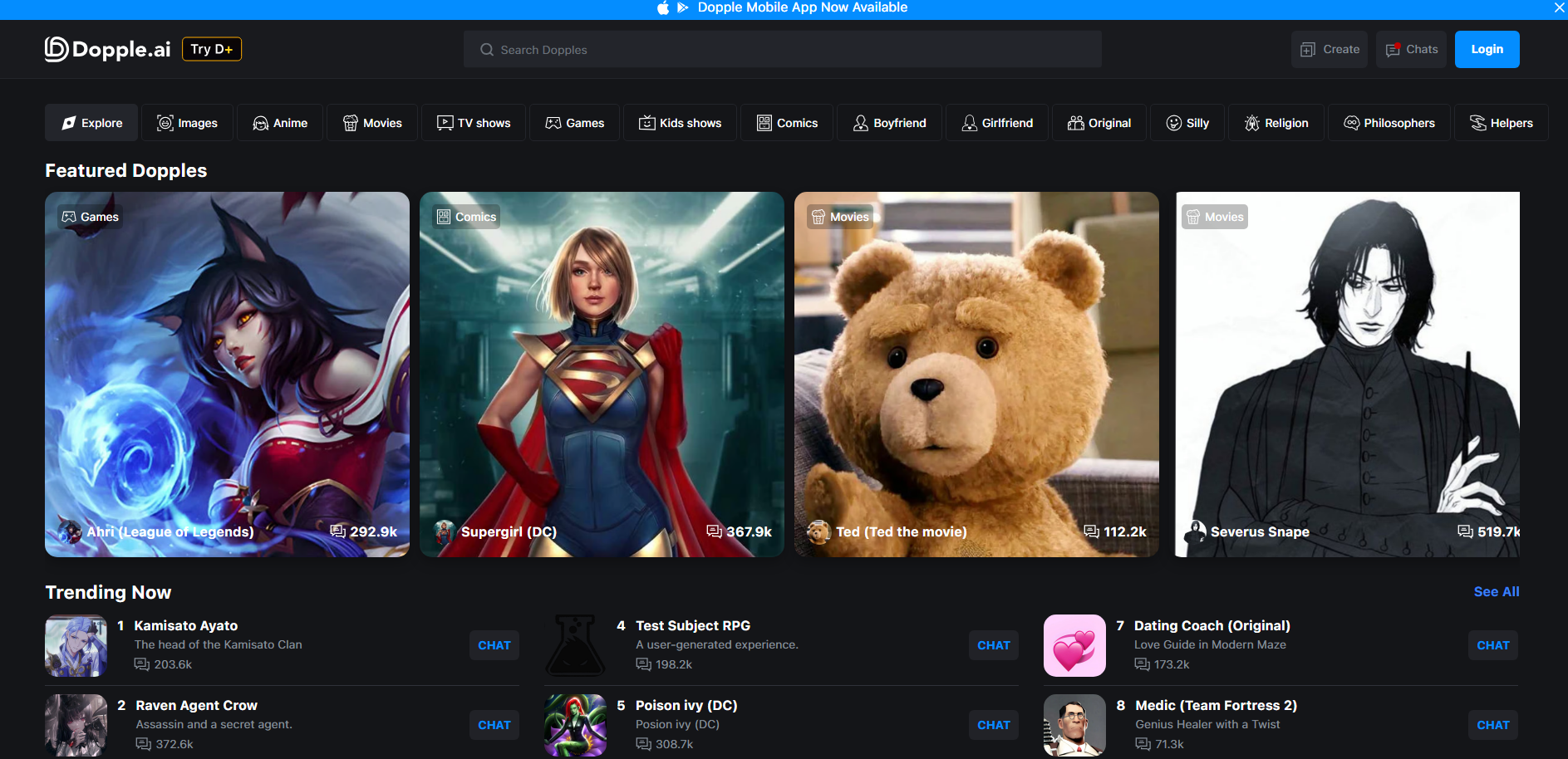Click See All trending Dopples
Viewport: 1568px width, 759px height.
click(1496, 591)
